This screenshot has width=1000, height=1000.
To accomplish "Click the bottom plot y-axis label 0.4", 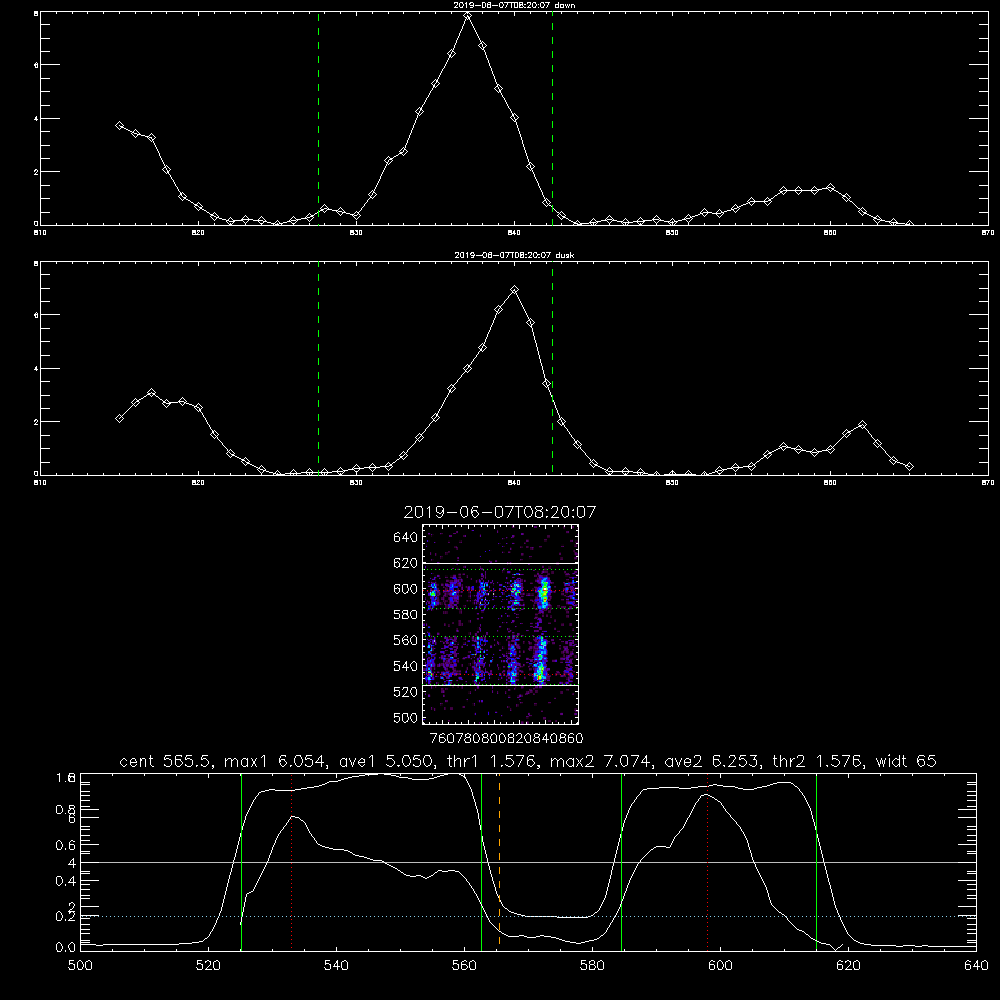I will 66,881.
